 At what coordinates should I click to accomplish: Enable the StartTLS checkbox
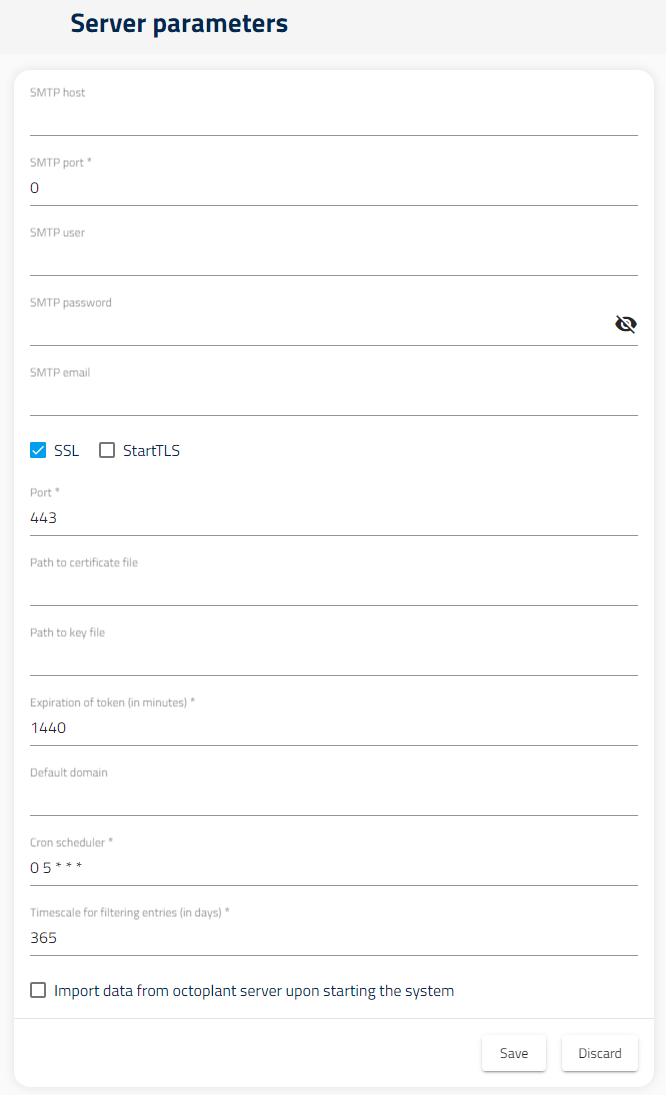pos(107,450)
